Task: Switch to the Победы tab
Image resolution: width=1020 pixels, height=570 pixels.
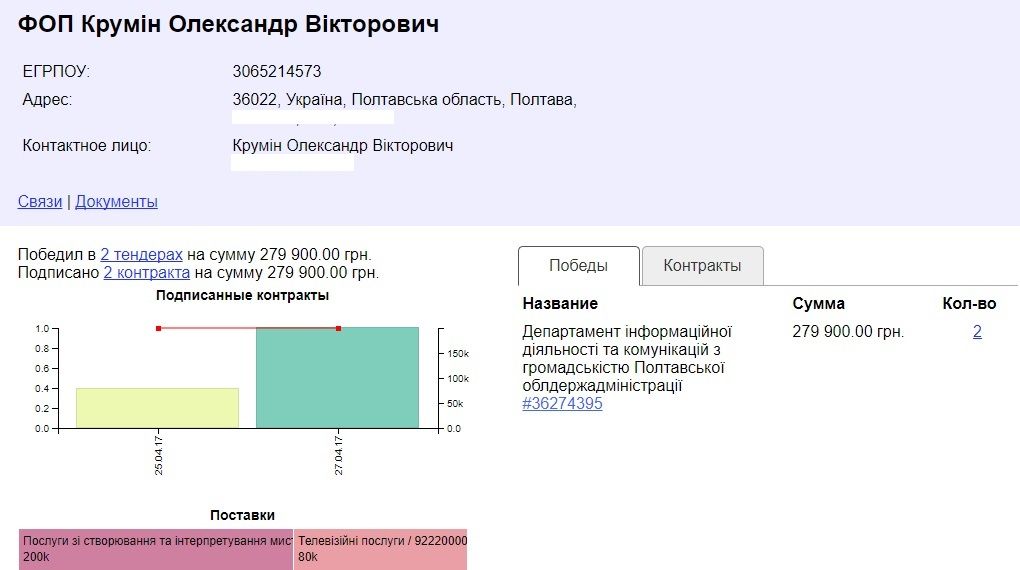Action: pyautogui.click(x=578, y=266)
